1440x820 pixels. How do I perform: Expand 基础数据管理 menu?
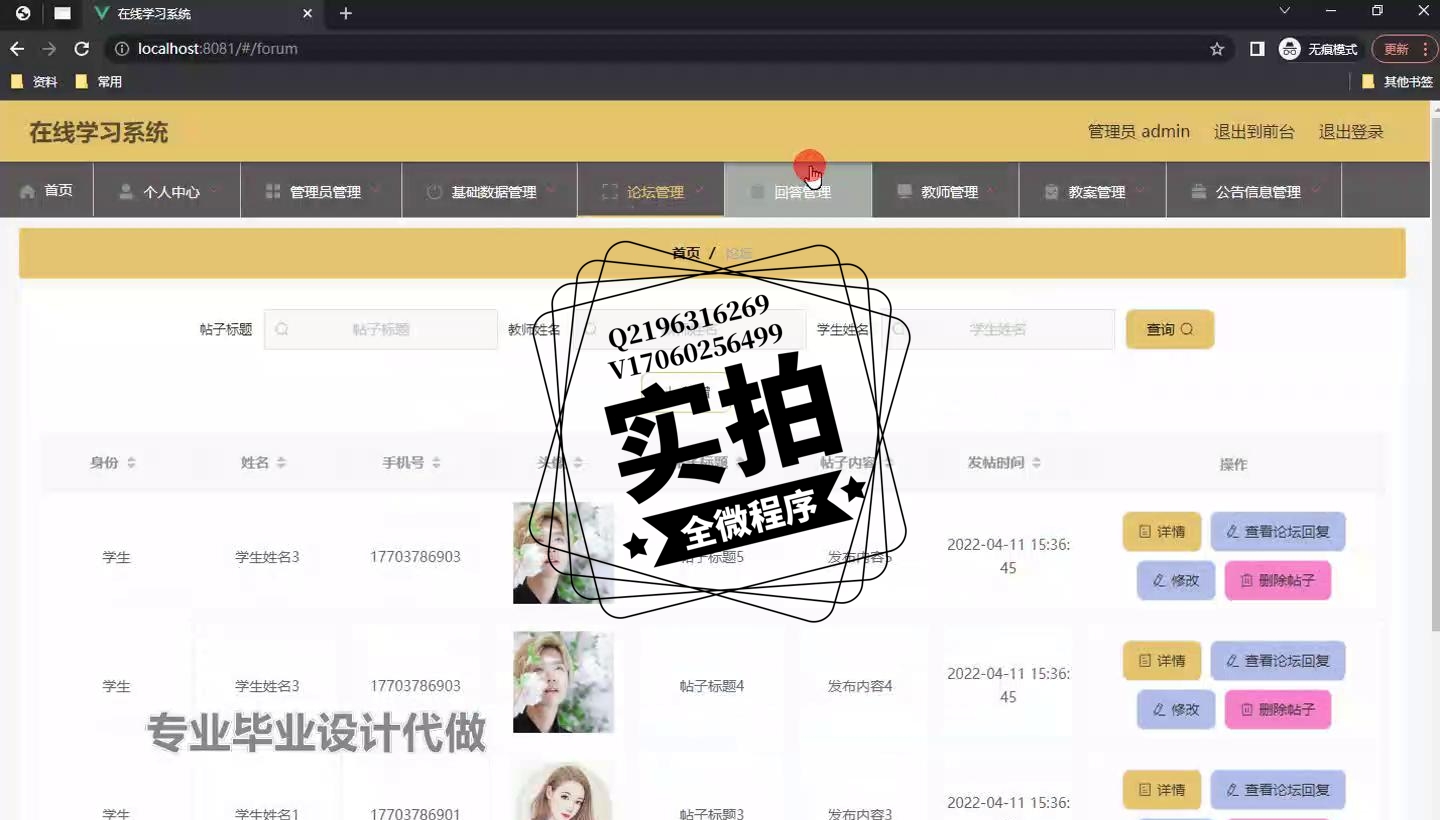[490, 190]
